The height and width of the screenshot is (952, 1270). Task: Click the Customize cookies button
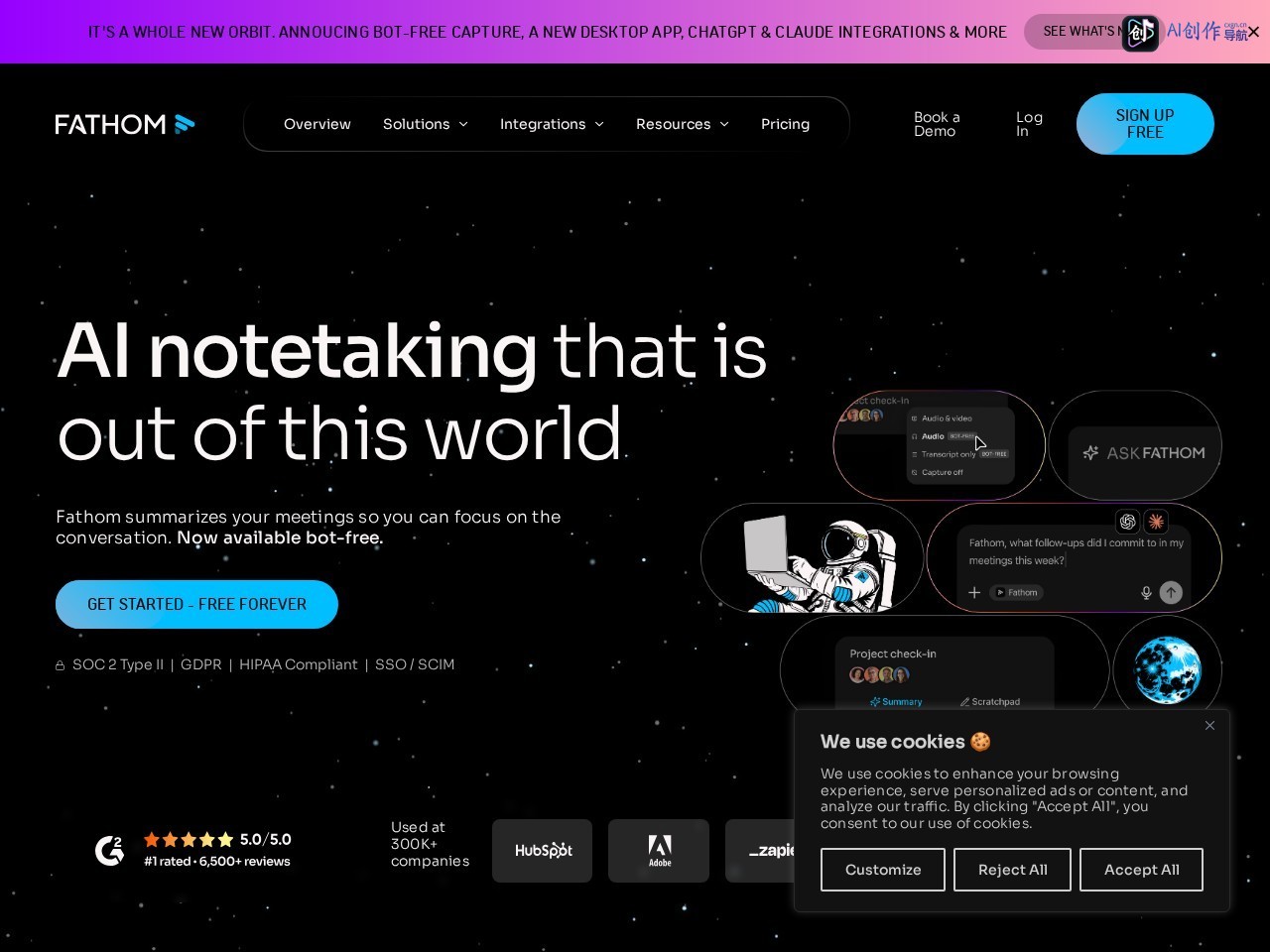pos(883,870)
